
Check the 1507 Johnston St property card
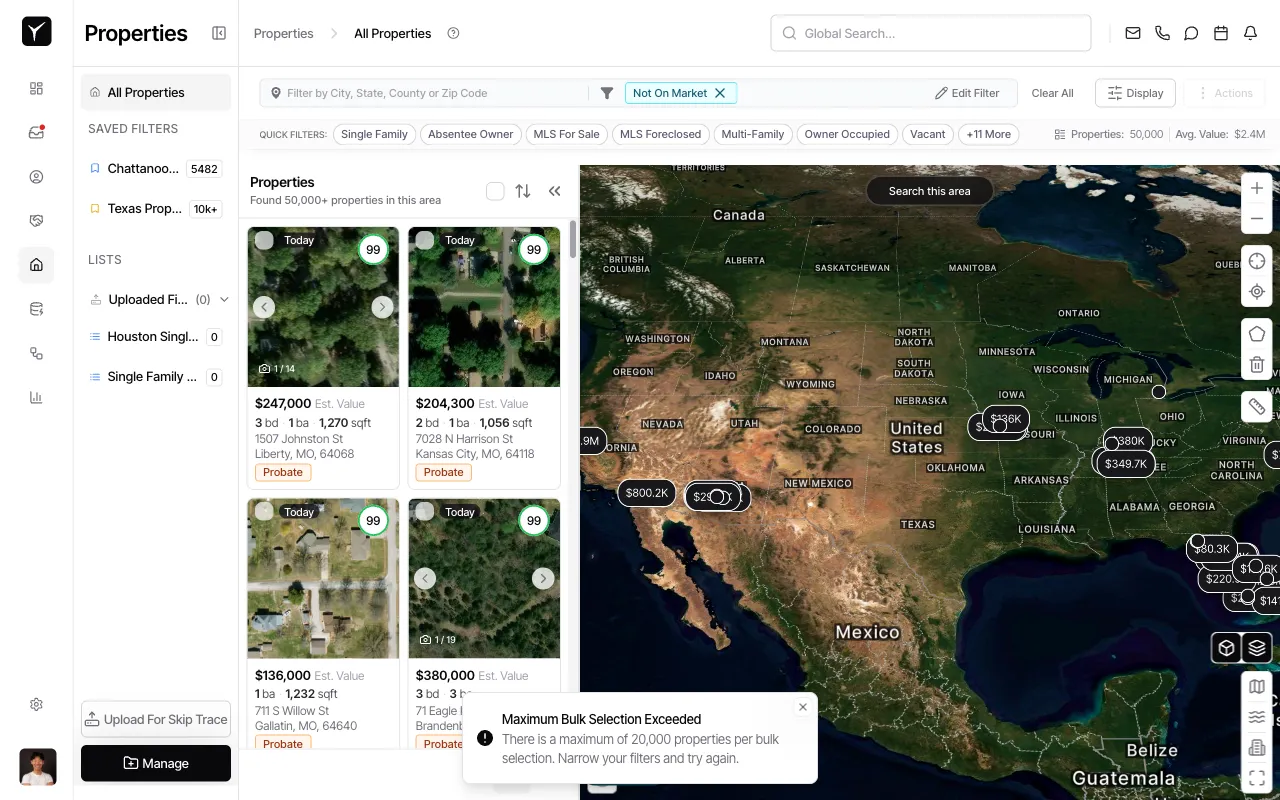tap(264, 240)
